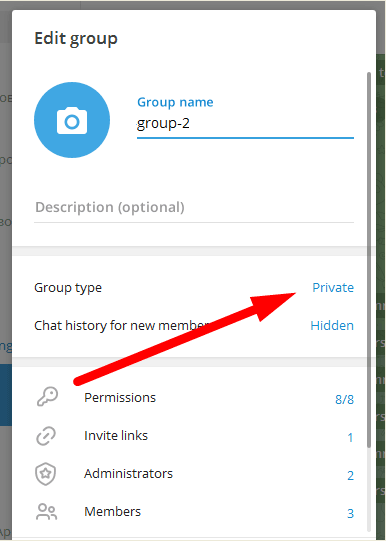Upload a group photo via camera icon
The height and width of the screenshot is (541, 386).
click(72, 120)
